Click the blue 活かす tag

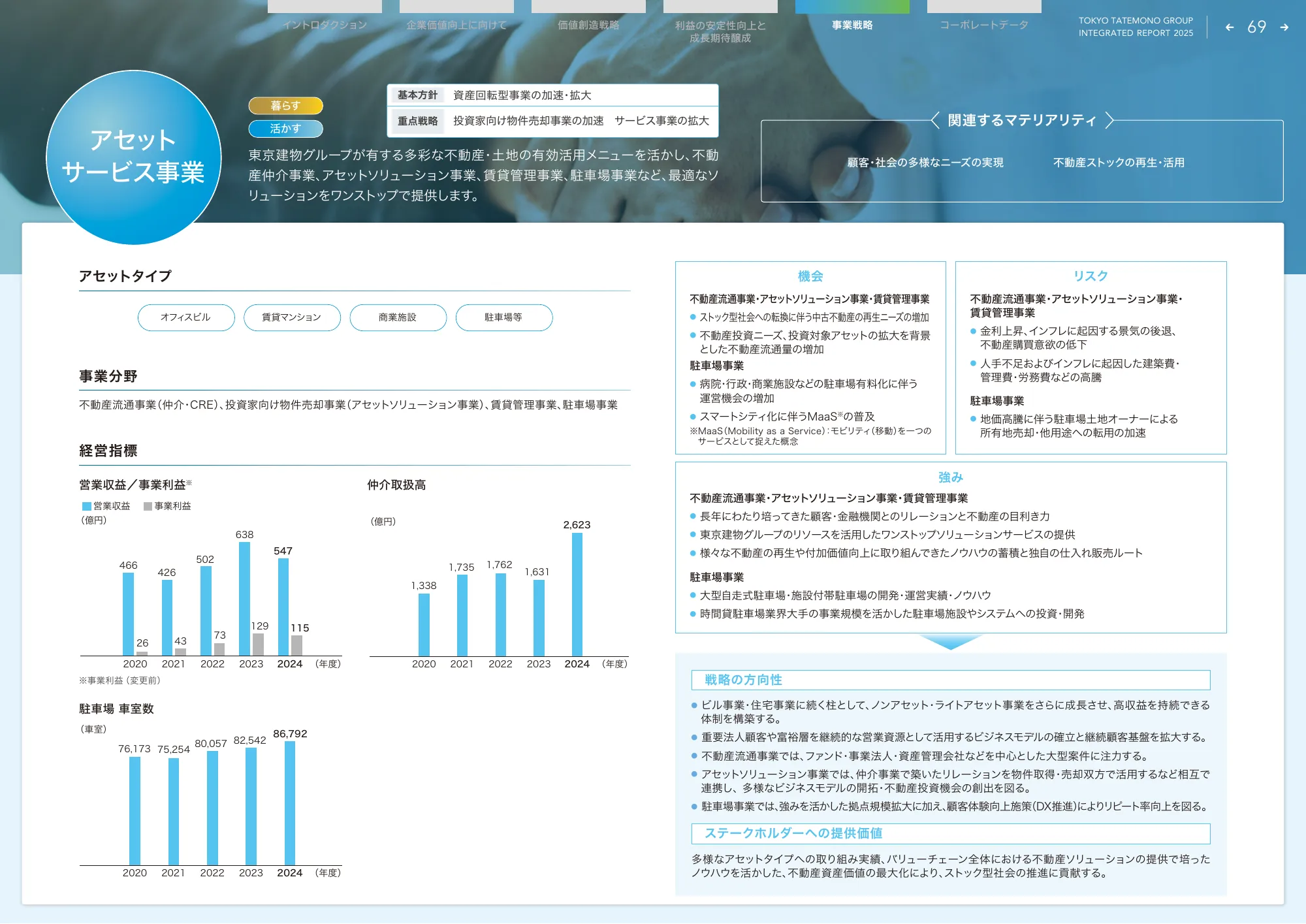(x=285, y=129)
